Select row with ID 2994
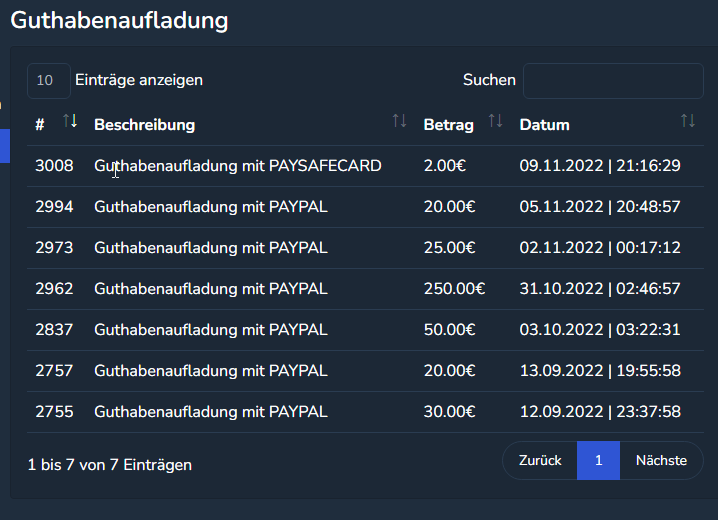The image size is (718, 520). click(54, 207)
